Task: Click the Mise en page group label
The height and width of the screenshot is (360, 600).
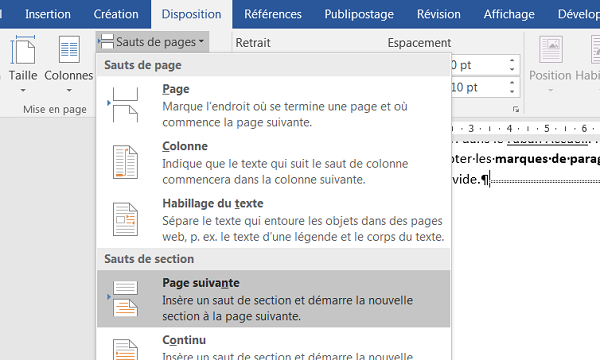Action: [55, 109]
